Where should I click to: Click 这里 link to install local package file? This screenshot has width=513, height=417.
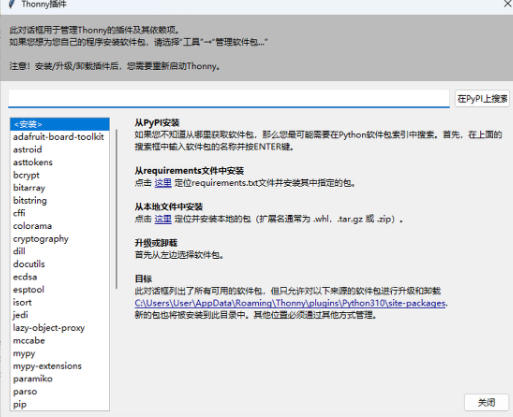(x=163, y=219)
